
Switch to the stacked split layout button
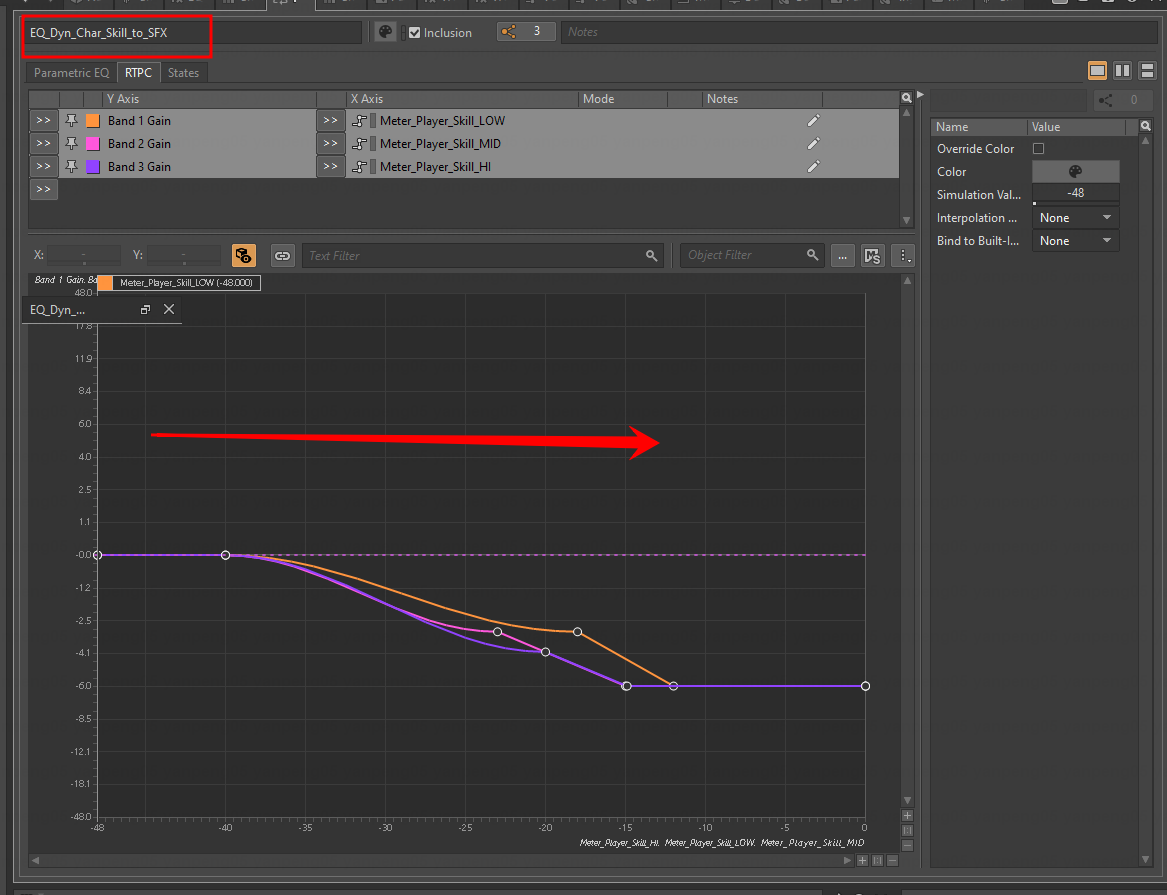(1148, 71)
